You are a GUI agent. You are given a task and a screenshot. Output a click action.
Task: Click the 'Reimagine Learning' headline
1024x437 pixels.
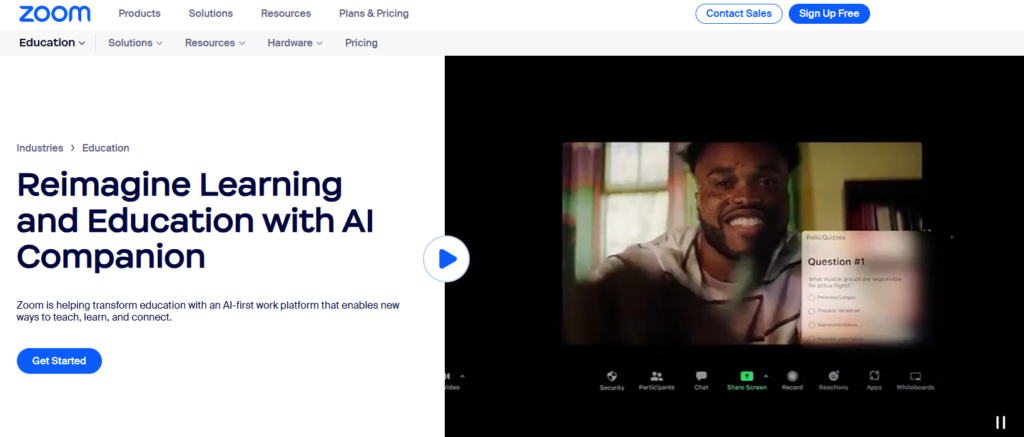click(195, 221)
